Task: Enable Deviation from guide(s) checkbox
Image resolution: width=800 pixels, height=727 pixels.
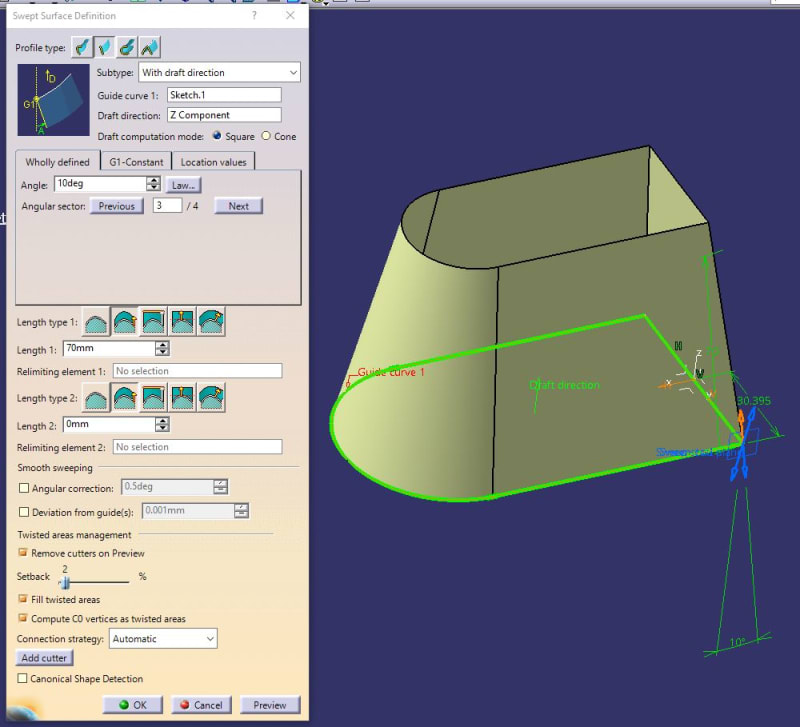Action: point(23,512)
